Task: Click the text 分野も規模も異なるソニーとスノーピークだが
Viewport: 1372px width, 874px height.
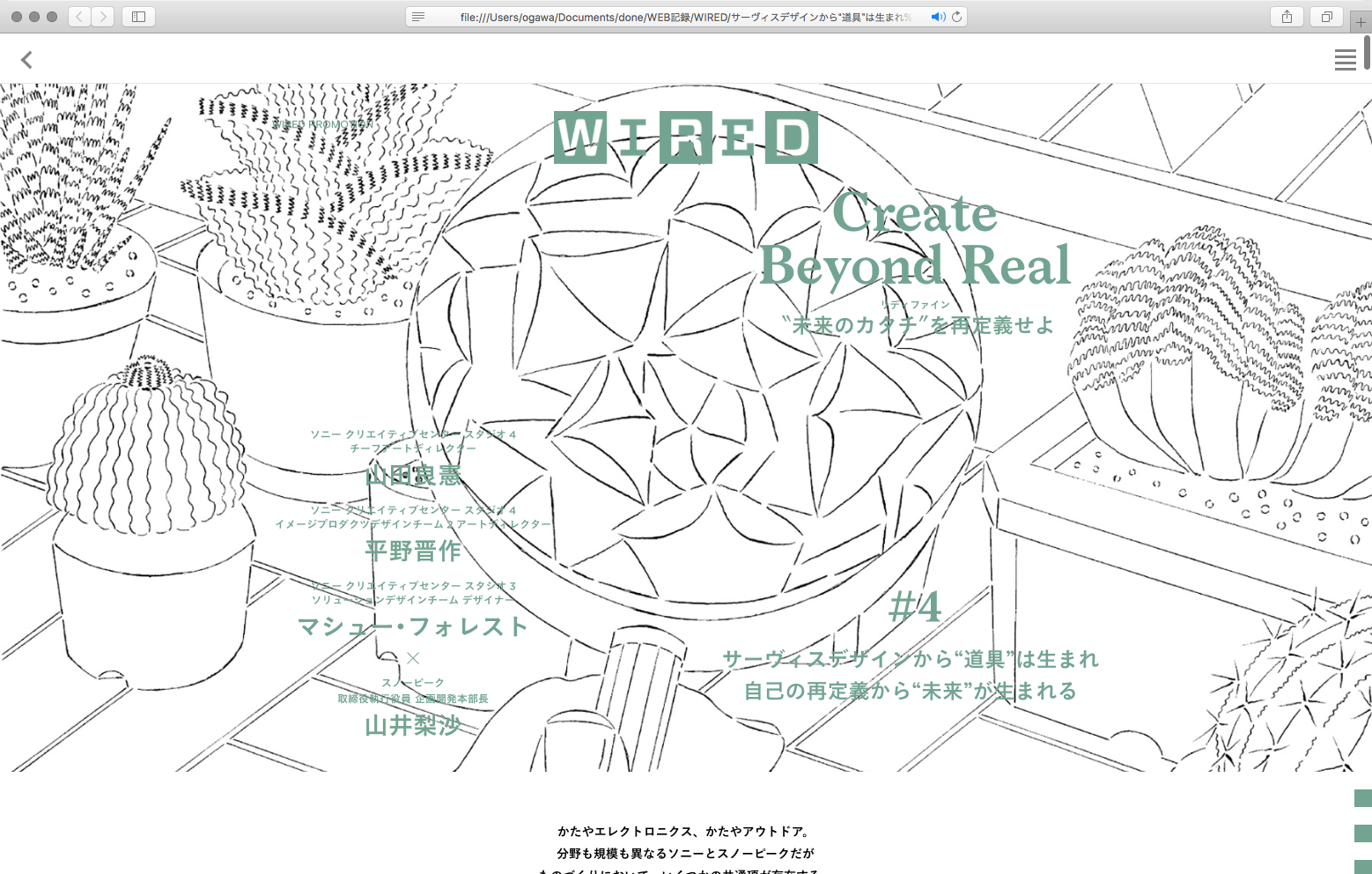Action: tap(685, 853)
